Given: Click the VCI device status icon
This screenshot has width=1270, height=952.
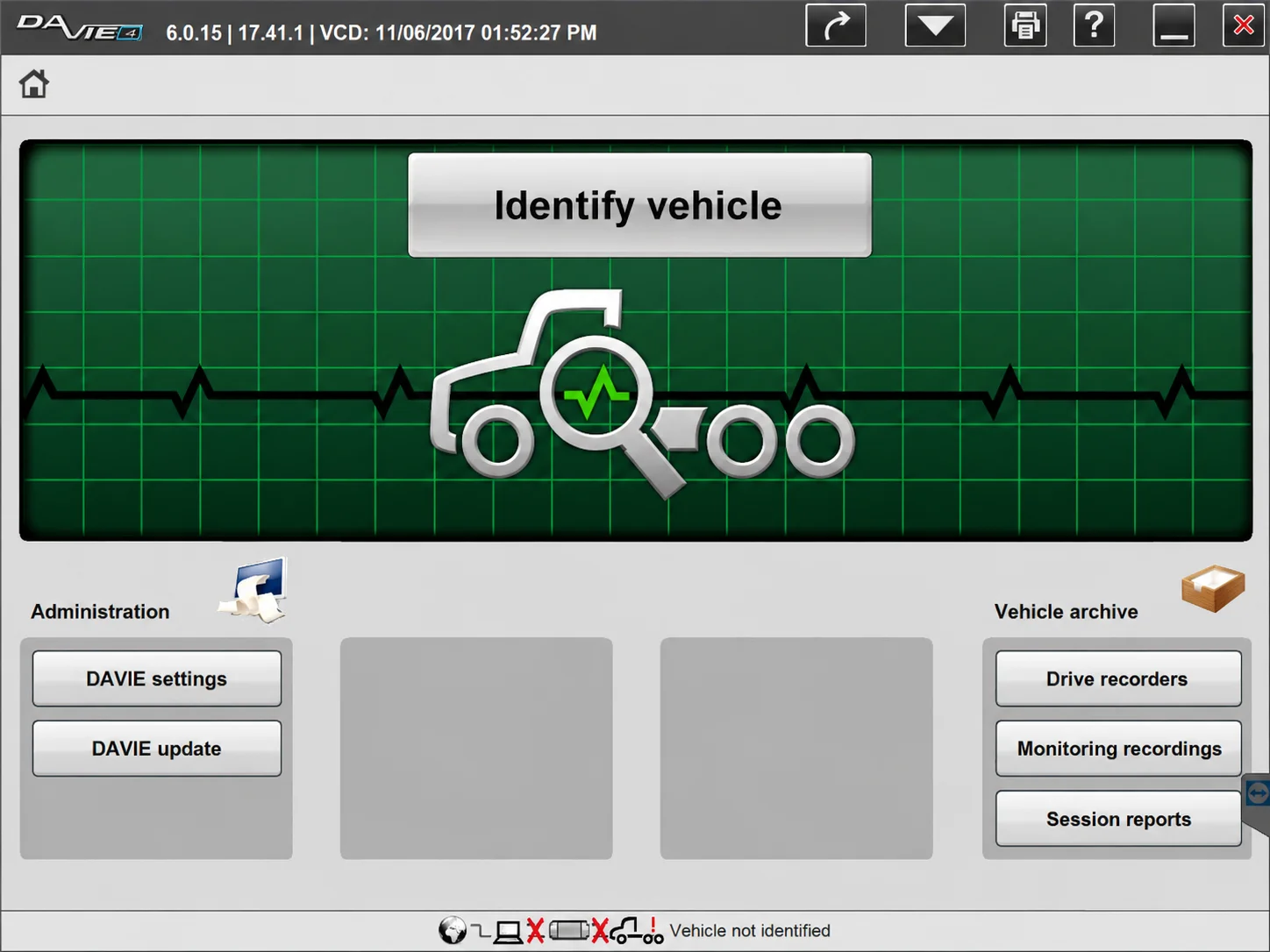Looking at the screenshot, I should (569, 930).
